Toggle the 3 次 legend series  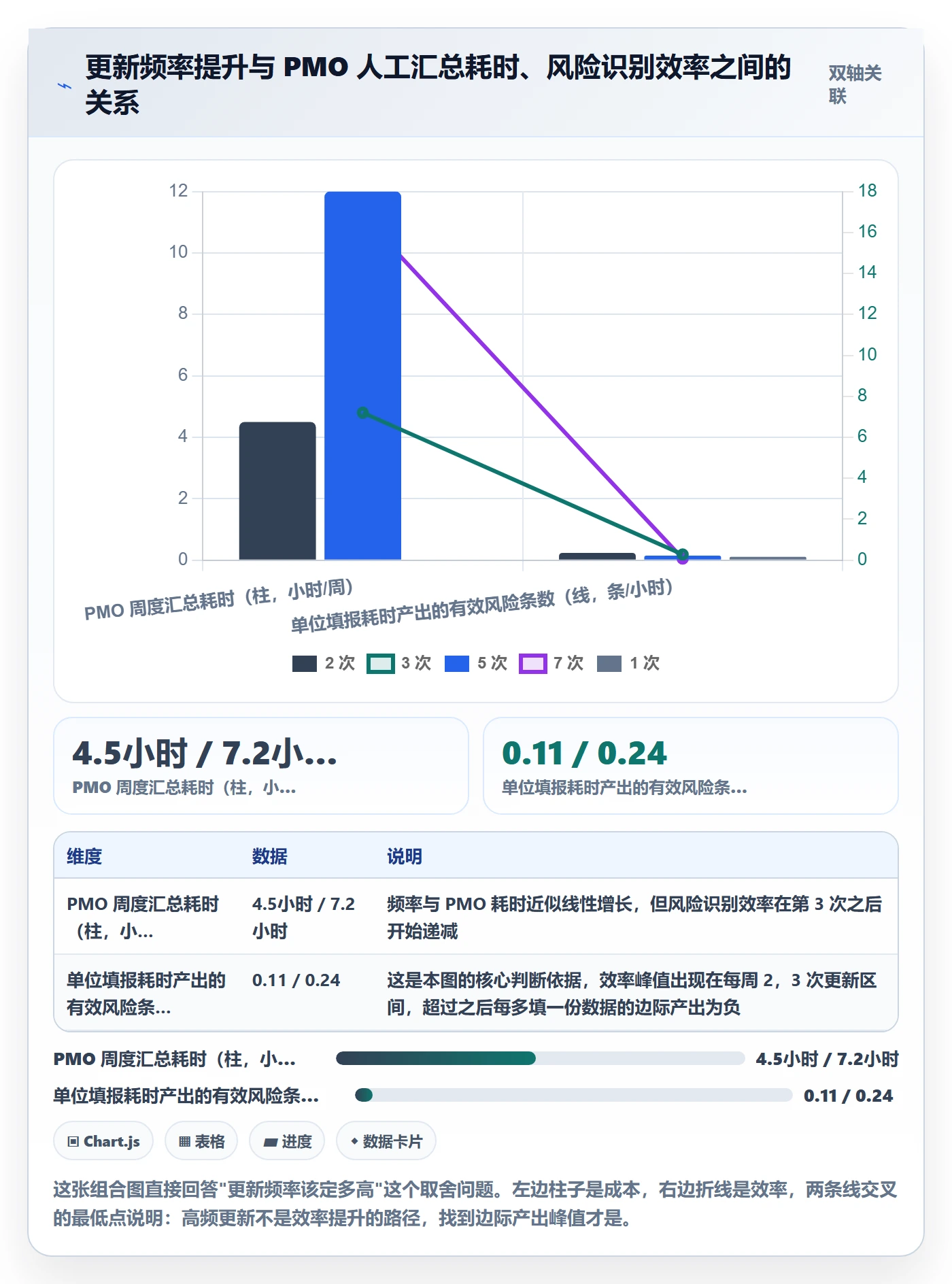399,663
